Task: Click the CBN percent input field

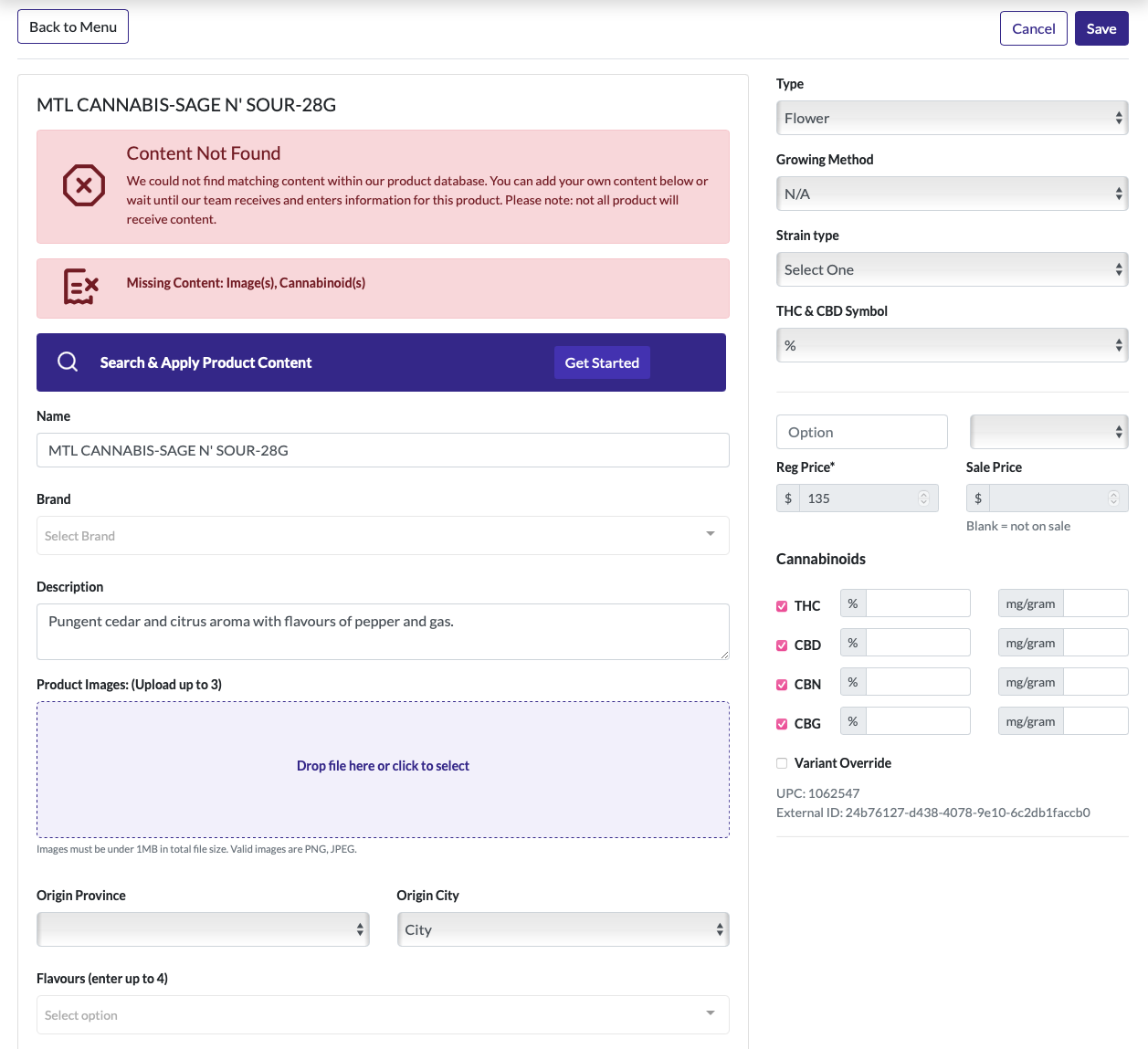Action: (918, 682)
